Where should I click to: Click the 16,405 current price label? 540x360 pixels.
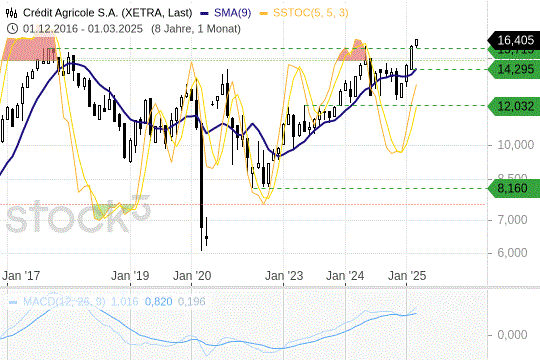[x=514, y=40]
